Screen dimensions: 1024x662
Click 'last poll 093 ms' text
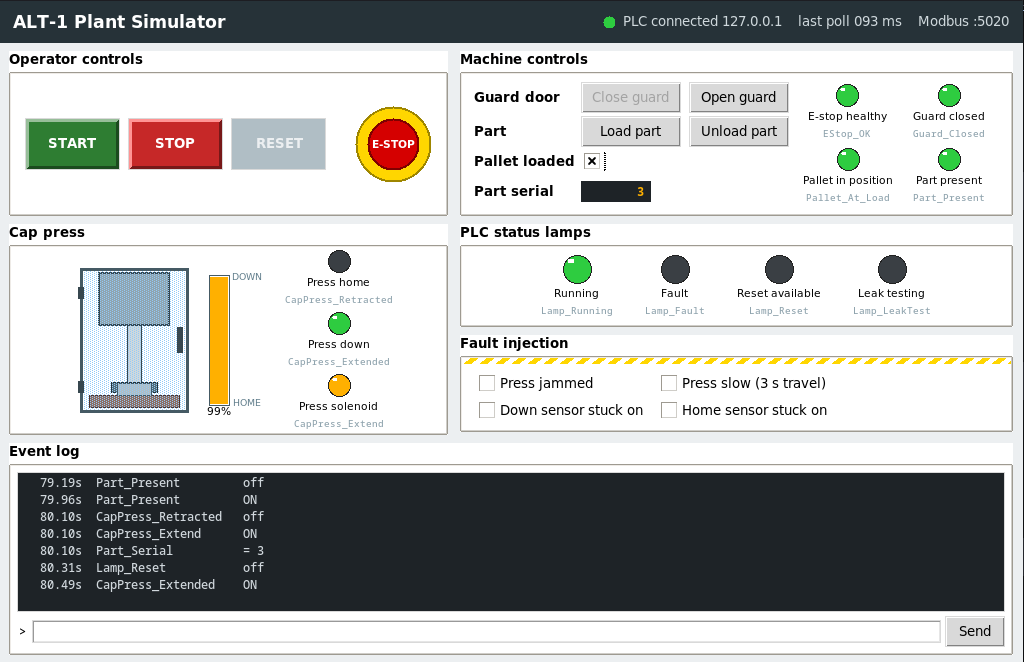coord(850,22)
